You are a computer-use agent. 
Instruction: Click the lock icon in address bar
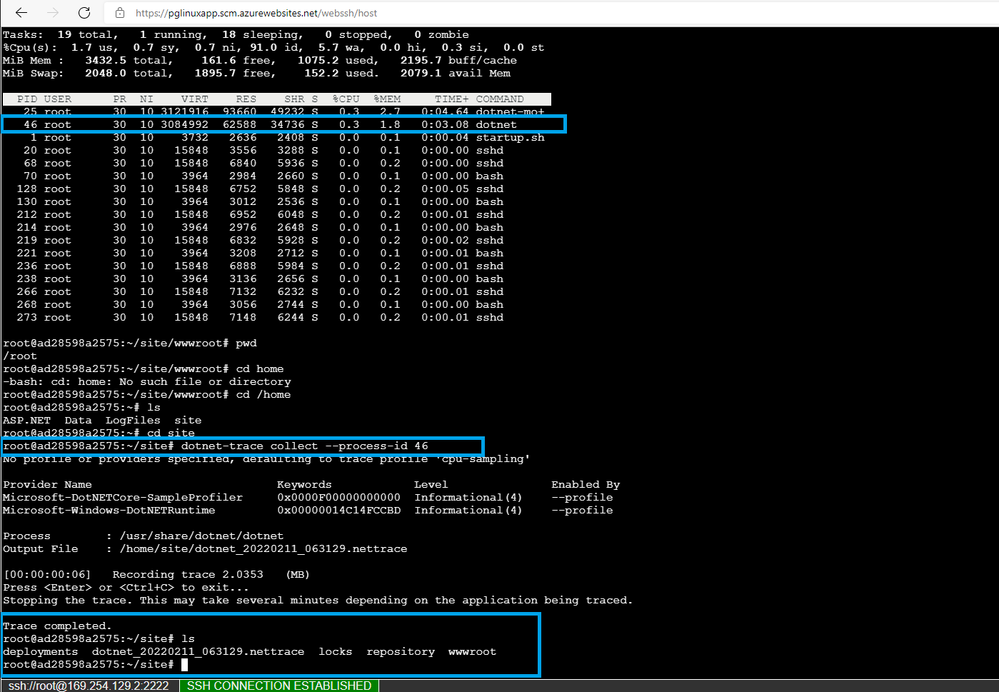point(120,13)
